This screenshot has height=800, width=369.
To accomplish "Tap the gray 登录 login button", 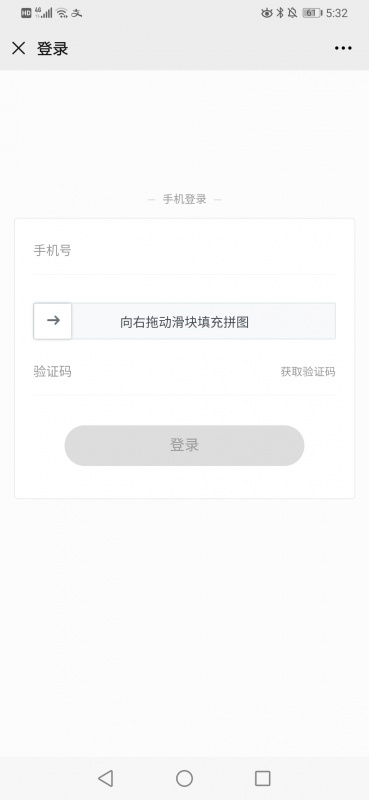I will 184,445.
